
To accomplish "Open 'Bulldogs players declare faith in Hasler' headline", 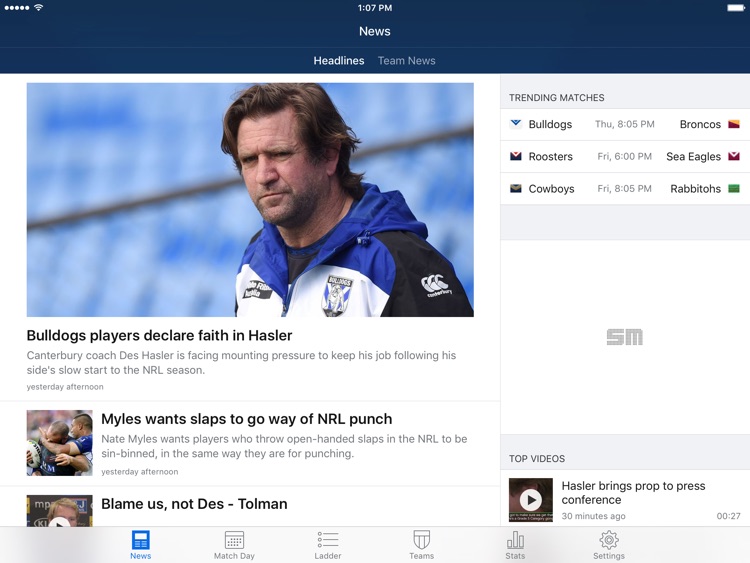I will 159,335.
